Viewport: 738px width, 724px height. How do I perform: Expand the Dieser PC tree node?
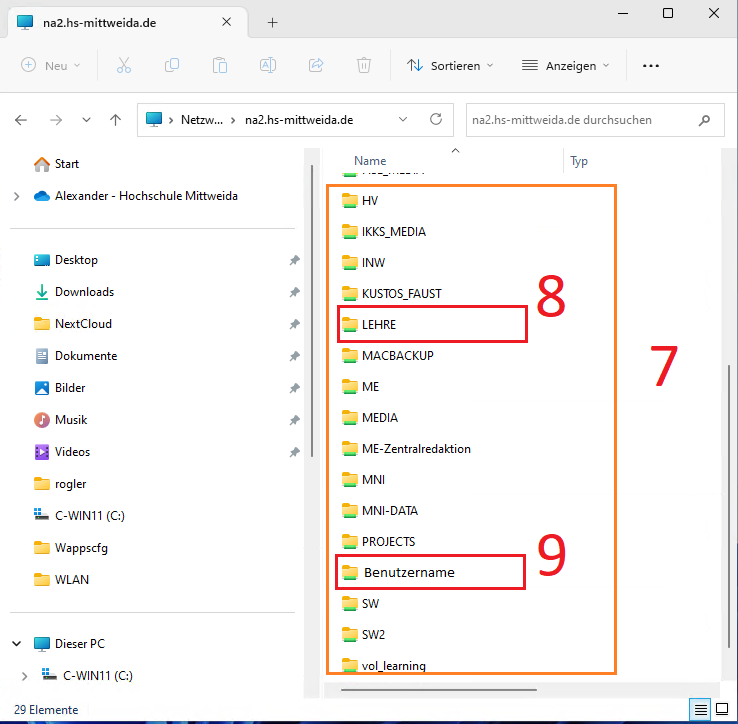tap(17, 643)
